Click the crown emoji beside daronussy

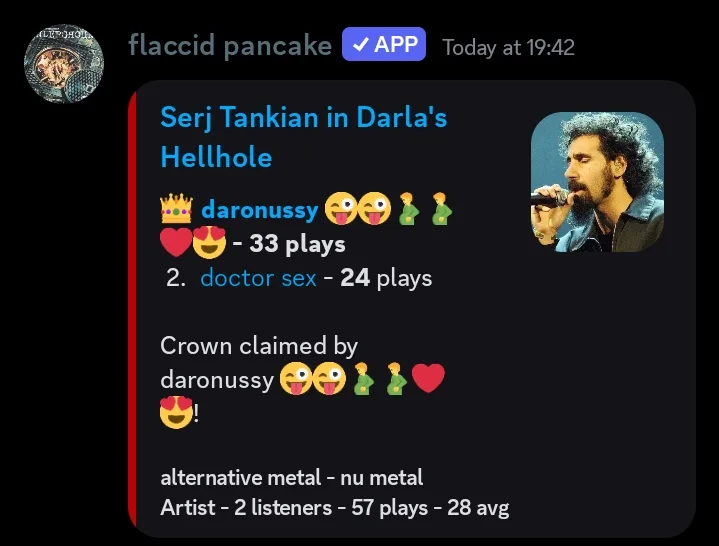[176, 209]
